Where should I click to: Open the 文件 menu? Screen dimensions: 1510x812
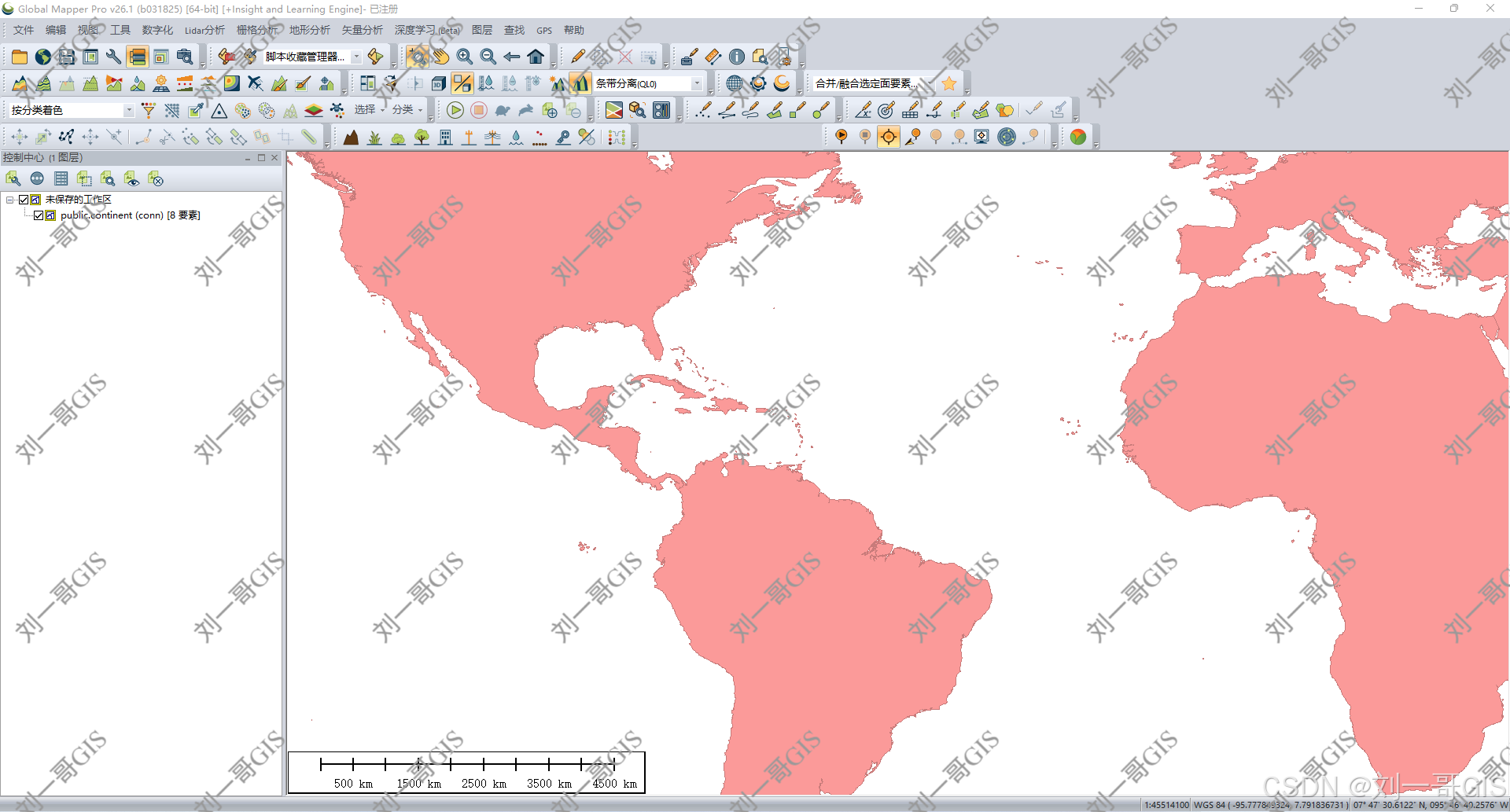point(24,30)
